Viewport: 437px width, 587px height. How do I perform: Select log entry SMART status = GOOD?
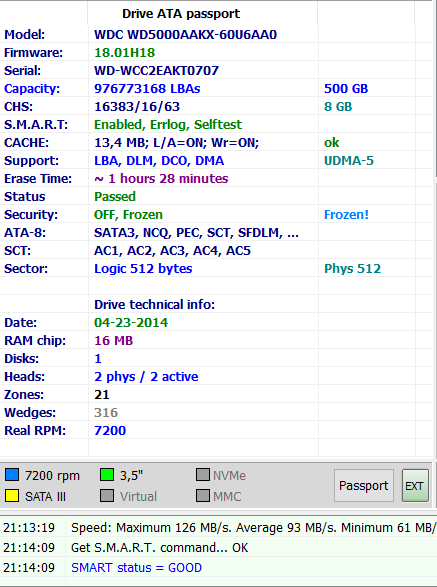tap(136, 568)
